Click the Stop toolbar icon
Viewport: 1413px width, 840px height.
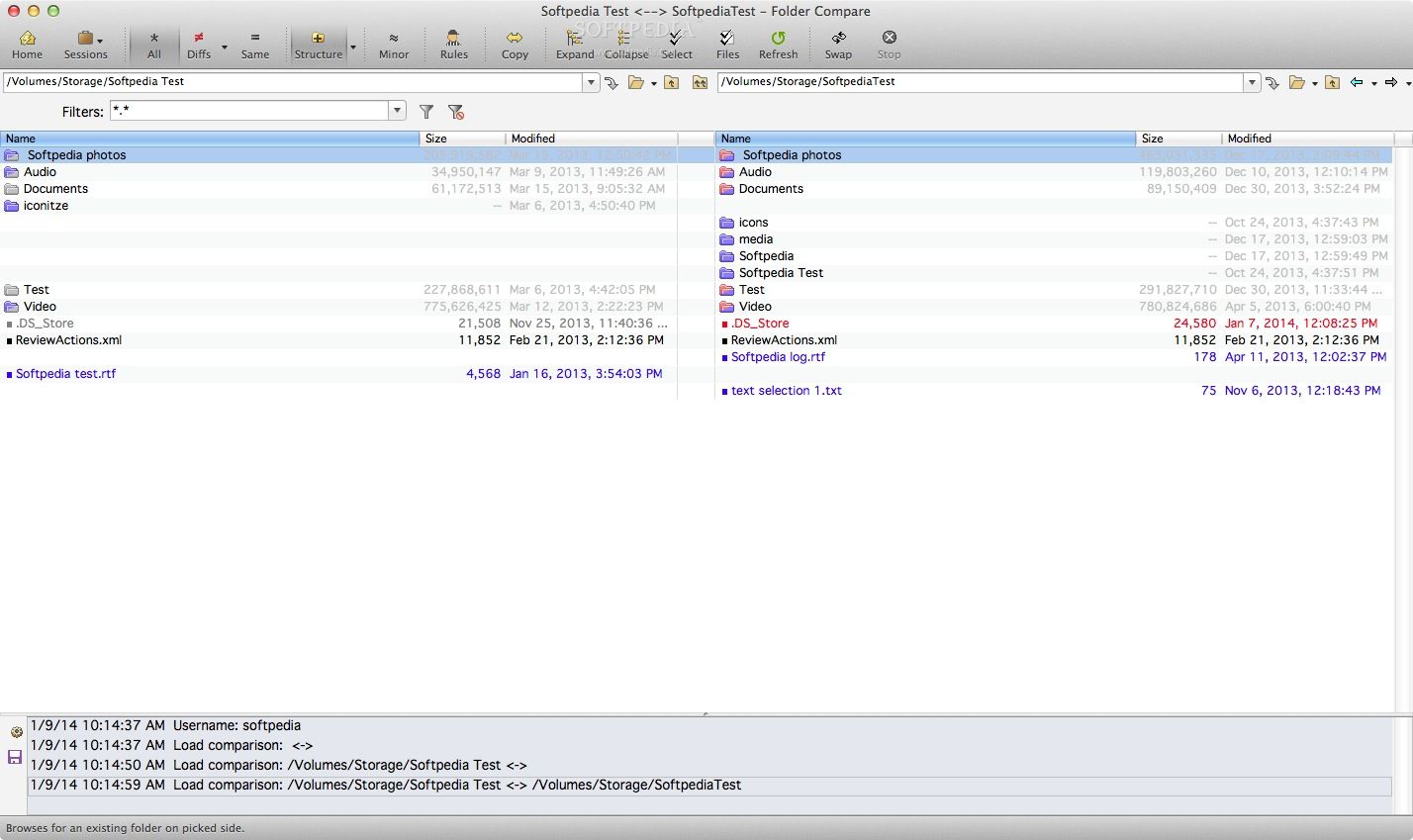point(889,45)
